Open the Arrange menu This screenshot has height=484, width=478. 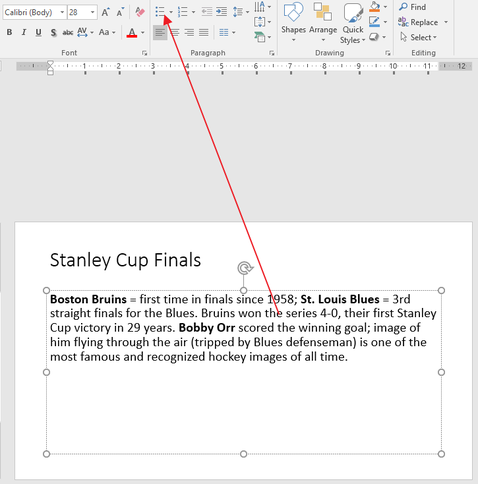point(323,22)
